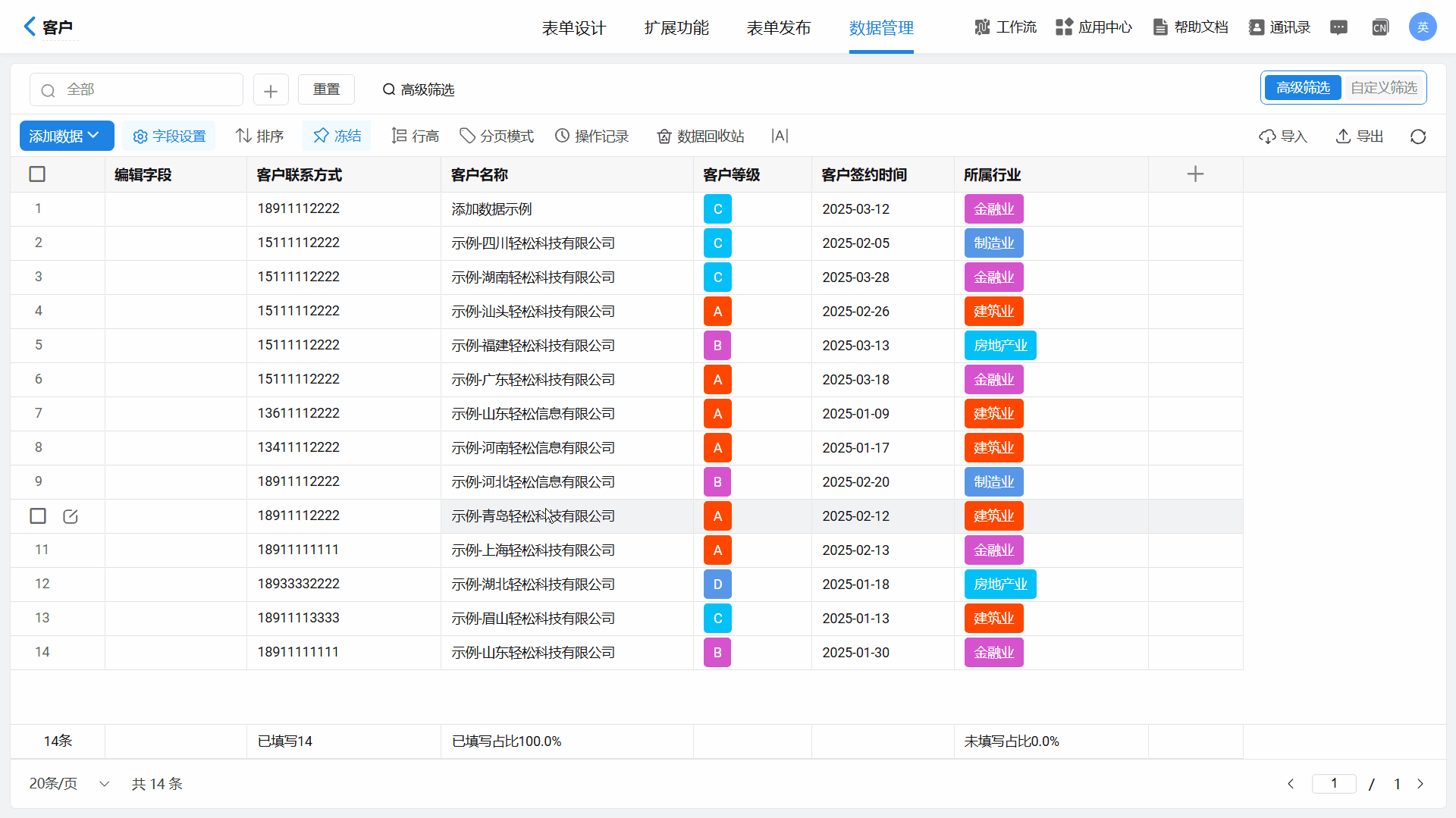Open the 表单设计 tab
This screenshot has height=818, width=1456.
coord(574,28)
